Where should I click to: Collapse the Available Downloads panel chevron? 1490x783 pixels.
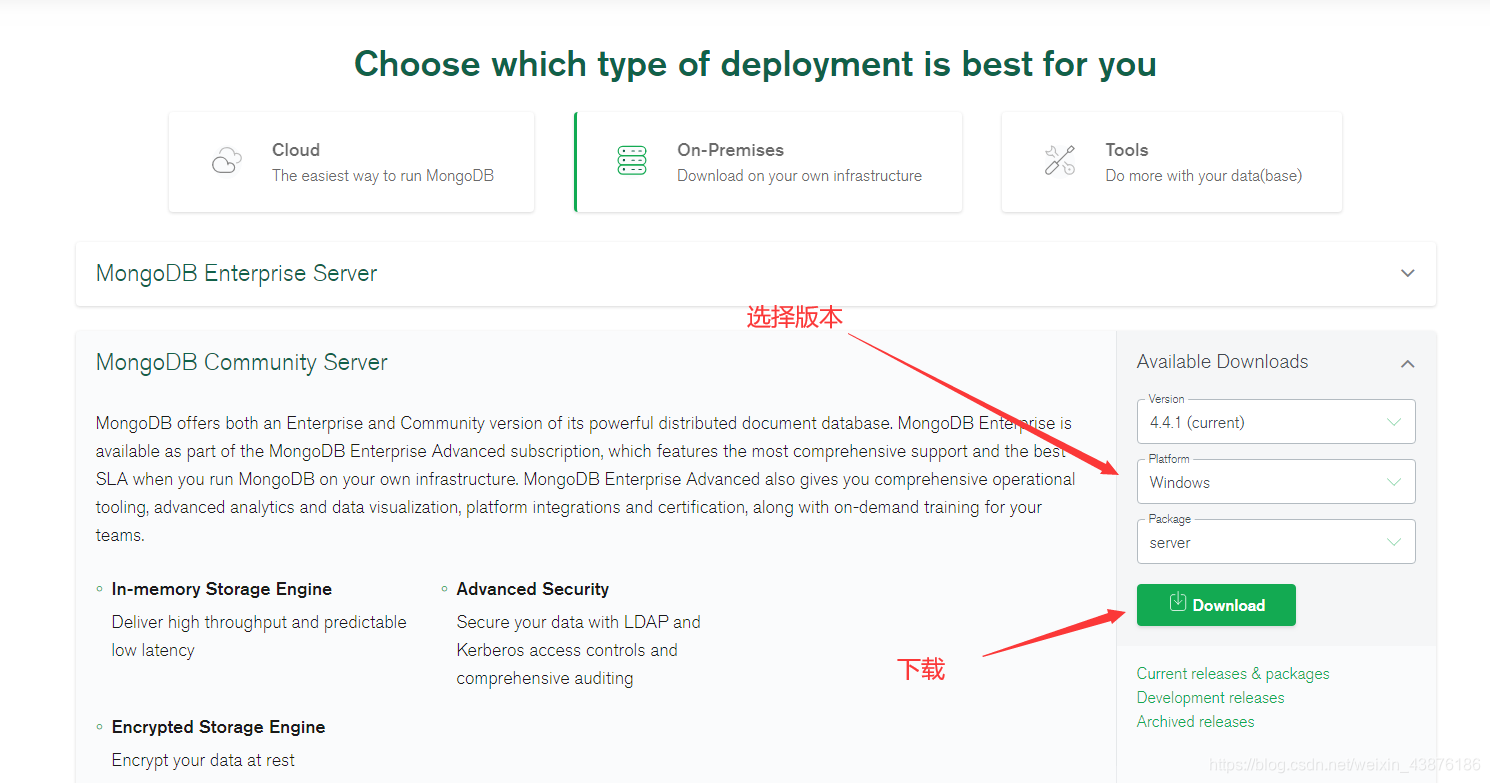[x=1408, y=363]
